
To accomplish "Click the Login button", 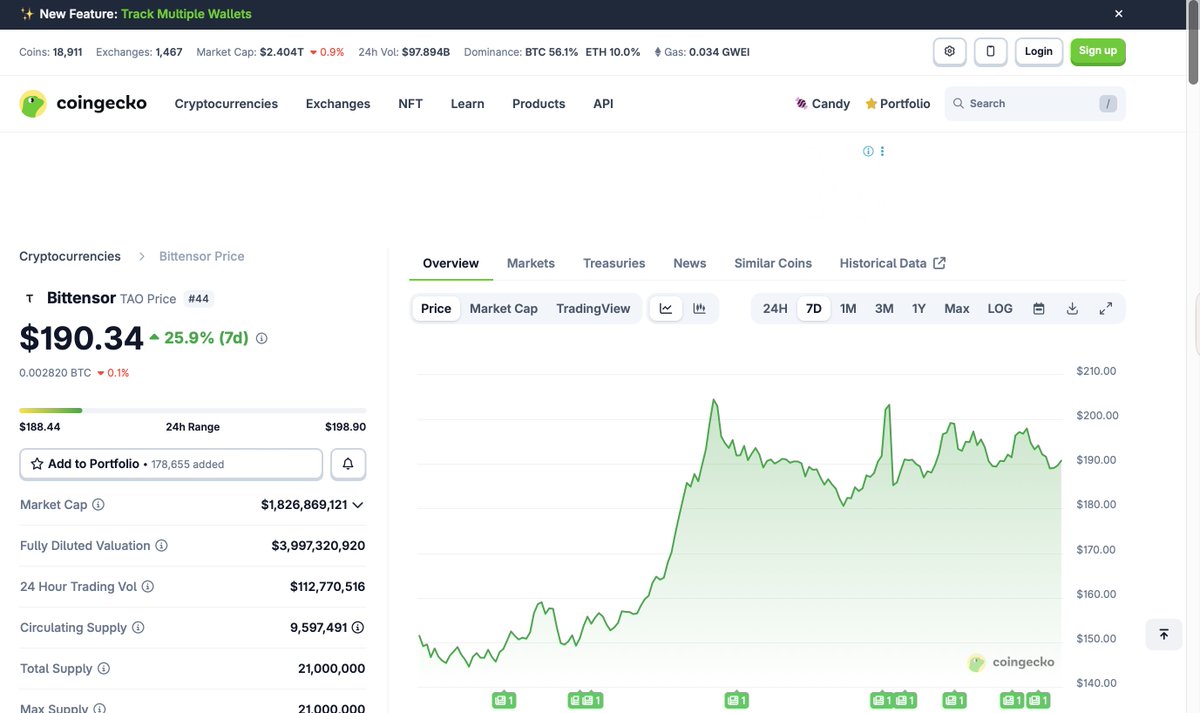I will click(1039, 51).
